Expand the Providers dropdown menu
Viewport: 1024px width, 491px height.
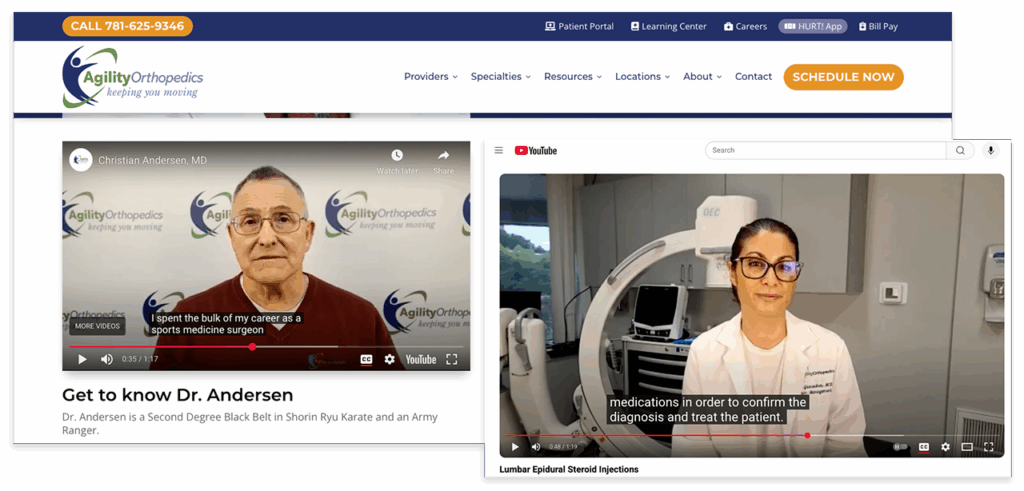tap(430, 77)
